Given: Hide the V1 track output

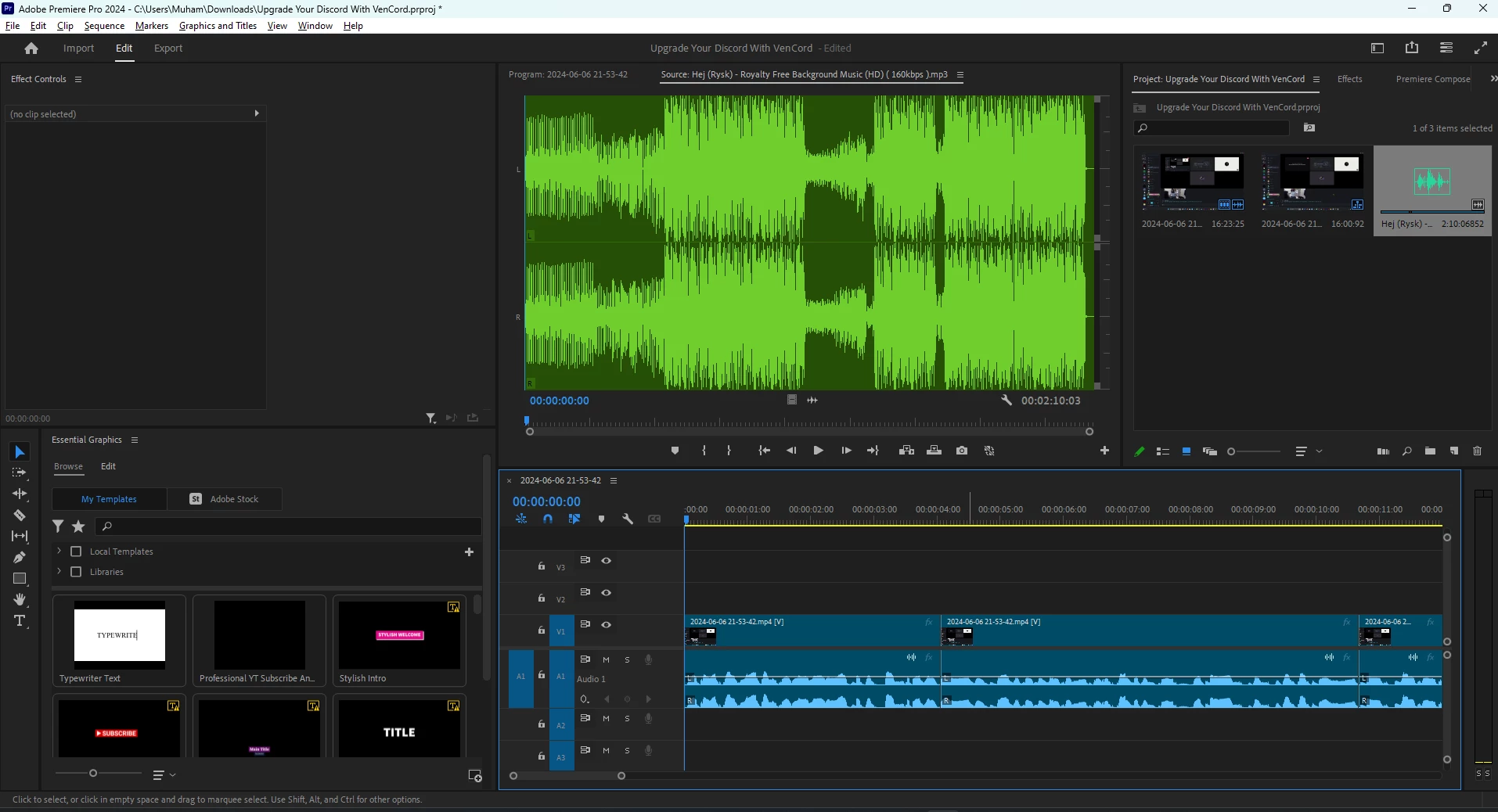Looking at the screenshot, I should pyautogui.click(x=606, y=625).
